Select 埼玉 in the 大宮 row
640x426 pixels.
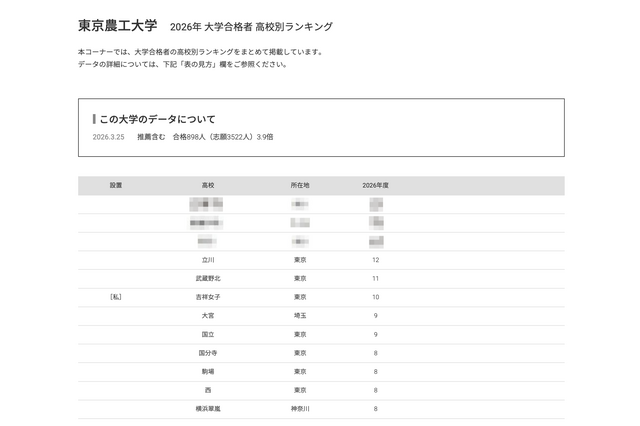click(x=300, y=315)
